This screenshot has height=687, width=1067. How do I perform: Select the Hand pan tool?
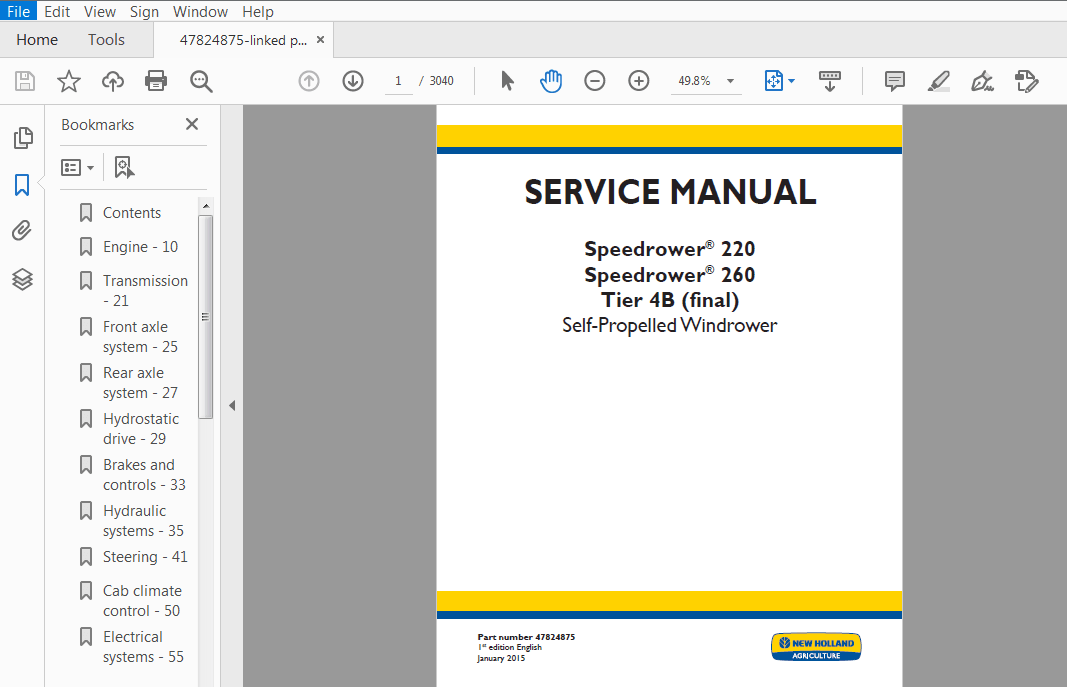(551, 81)
